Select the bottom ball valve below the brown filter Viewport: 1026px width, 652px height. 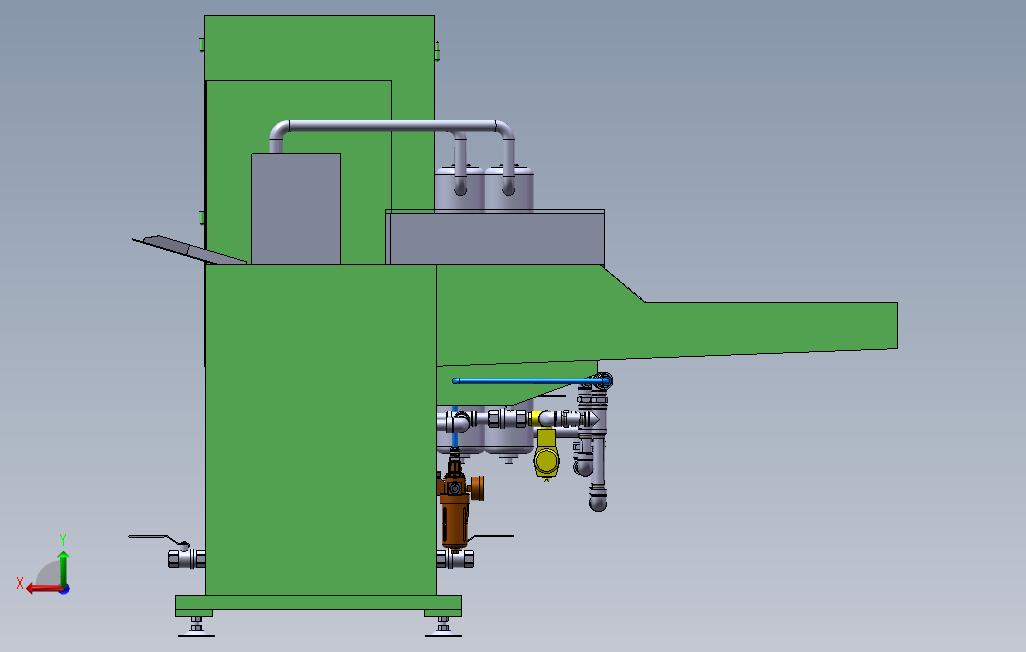coord(455,559)
